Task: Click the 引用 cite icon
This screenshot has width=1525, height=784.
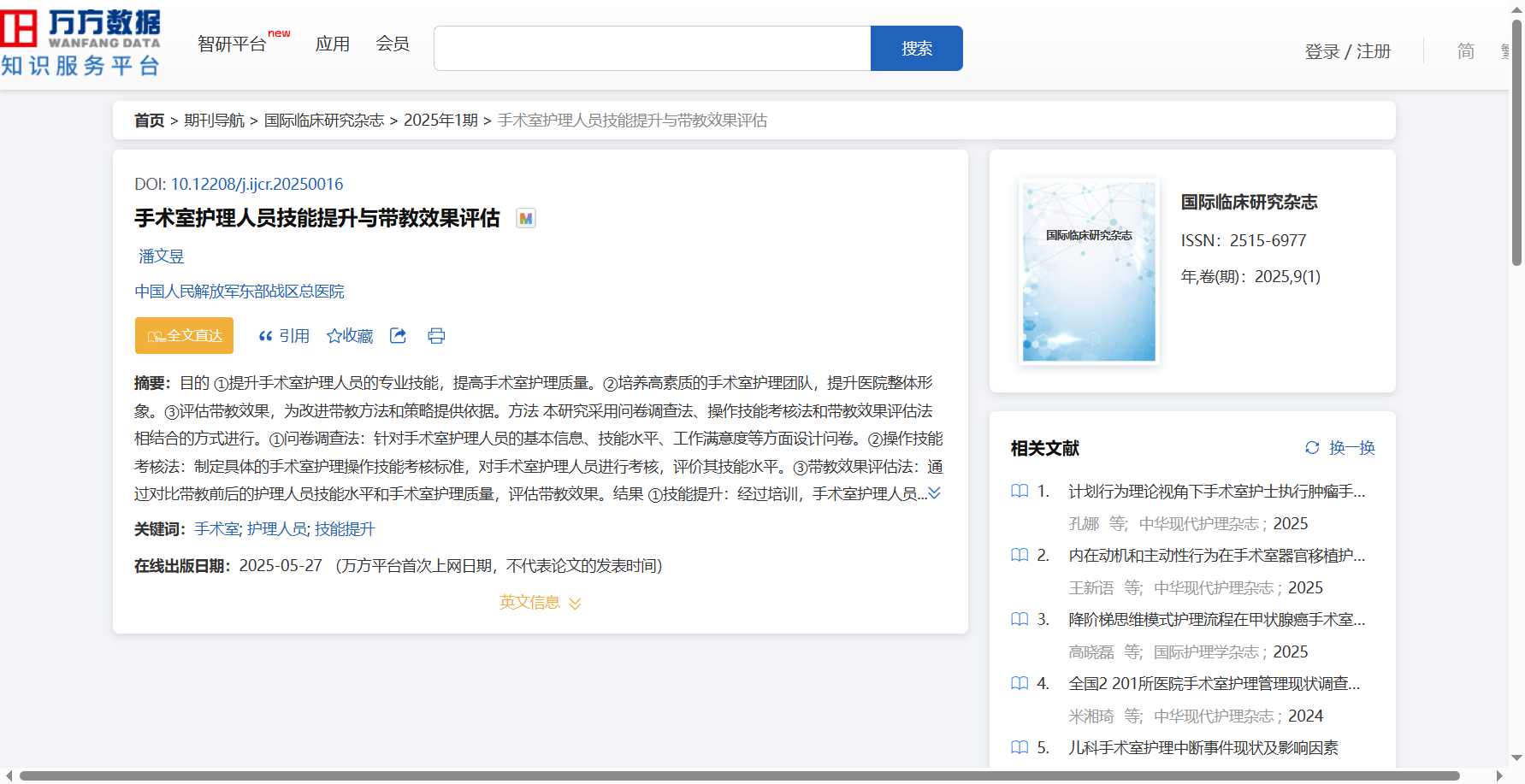Action: [x=284, y=336]
